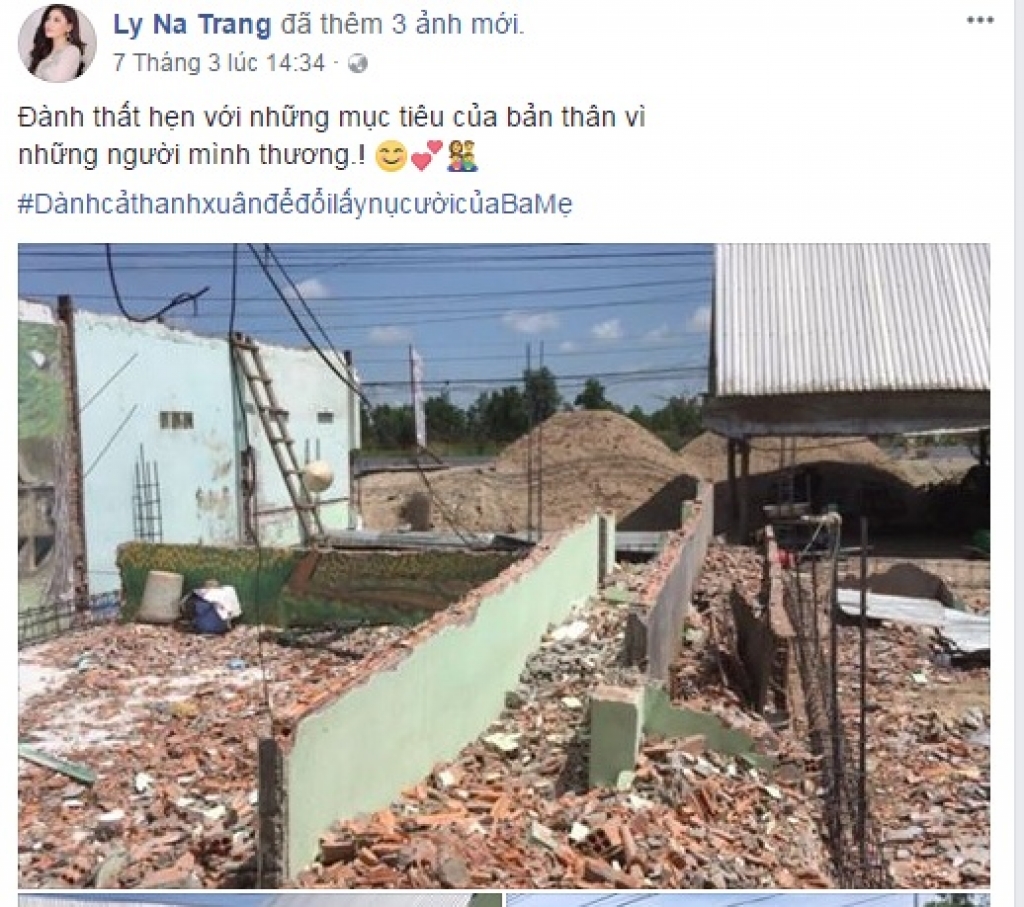Open the post options three-dot menu

980,20
